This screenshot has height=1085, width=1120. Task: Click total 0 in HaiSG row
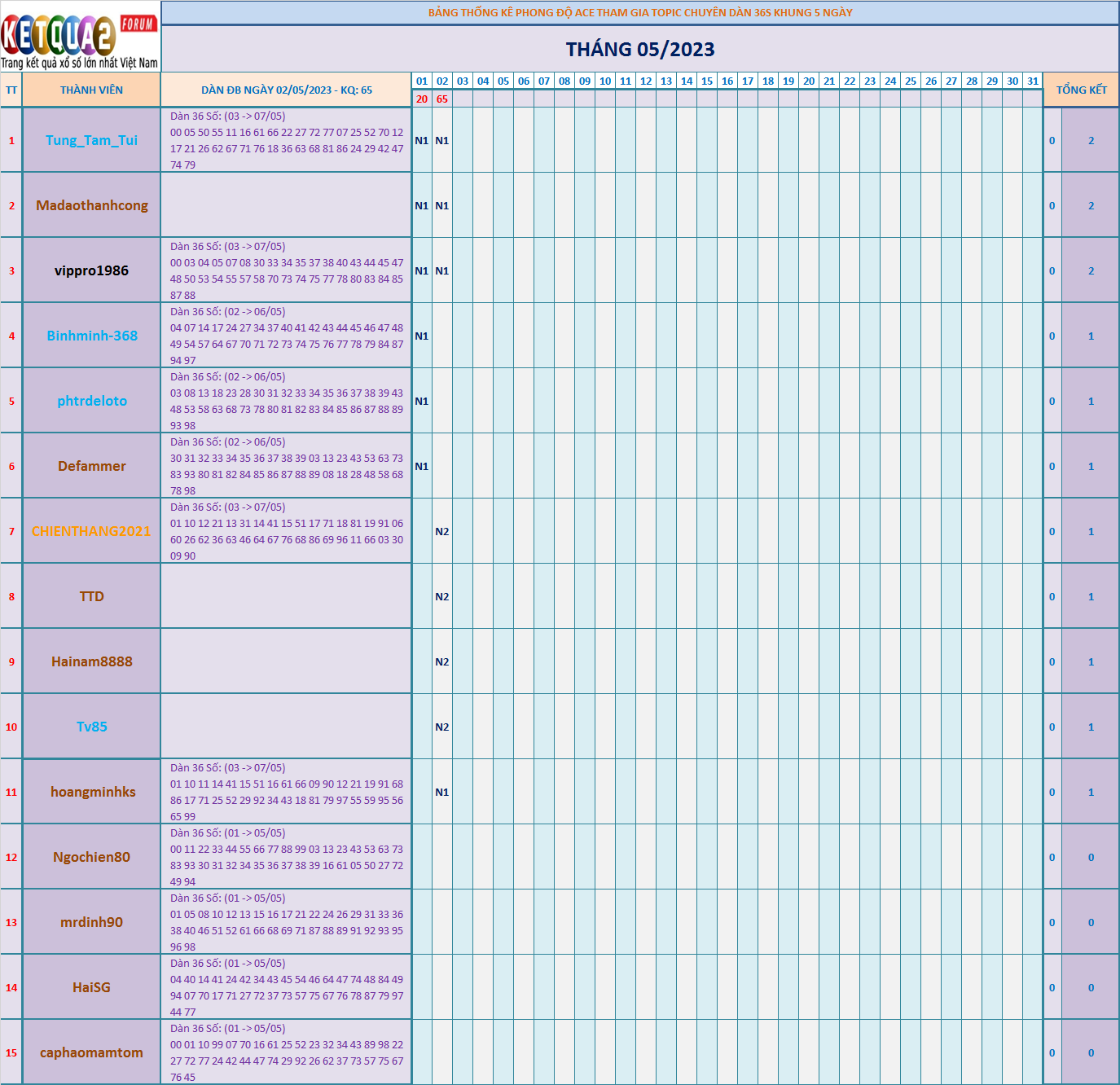pyautogui.click(x=1091, y=987)
